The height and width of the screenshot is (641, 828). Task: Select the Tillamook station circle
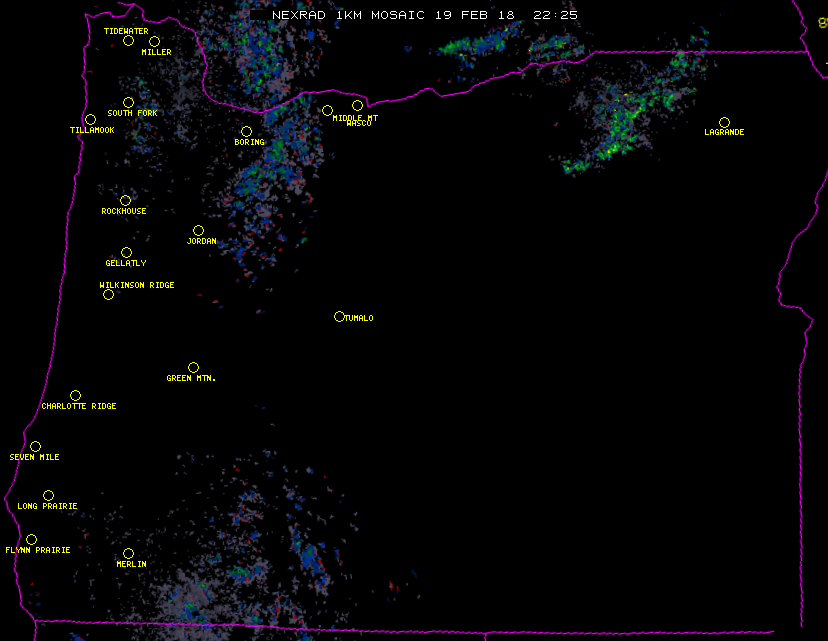click(90, 120)
